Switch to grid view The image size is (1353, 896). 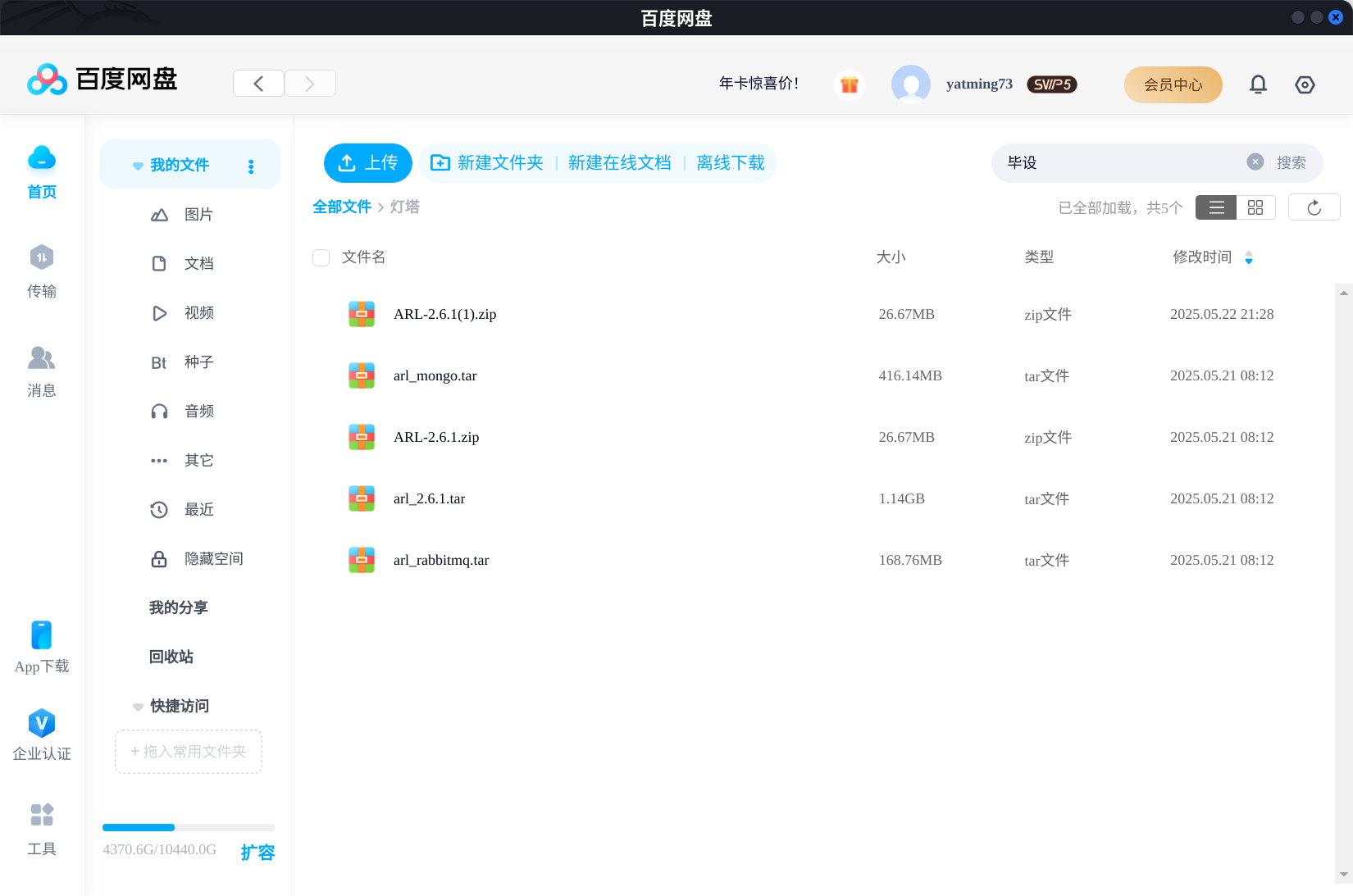pyautogui.click(x=1255, y=207)
